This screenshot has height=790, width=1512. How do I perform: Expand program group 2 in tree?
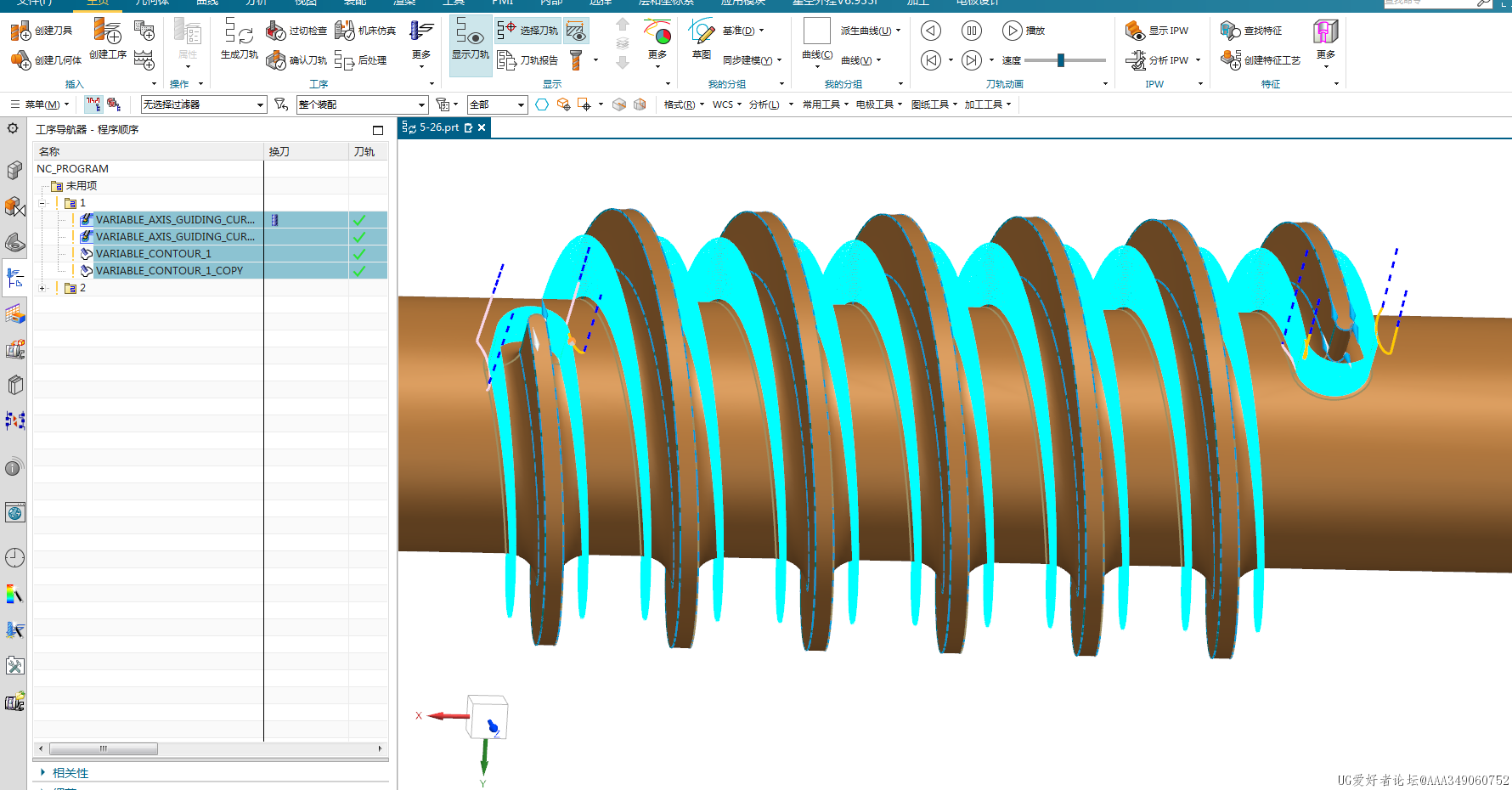pos(42,288)
